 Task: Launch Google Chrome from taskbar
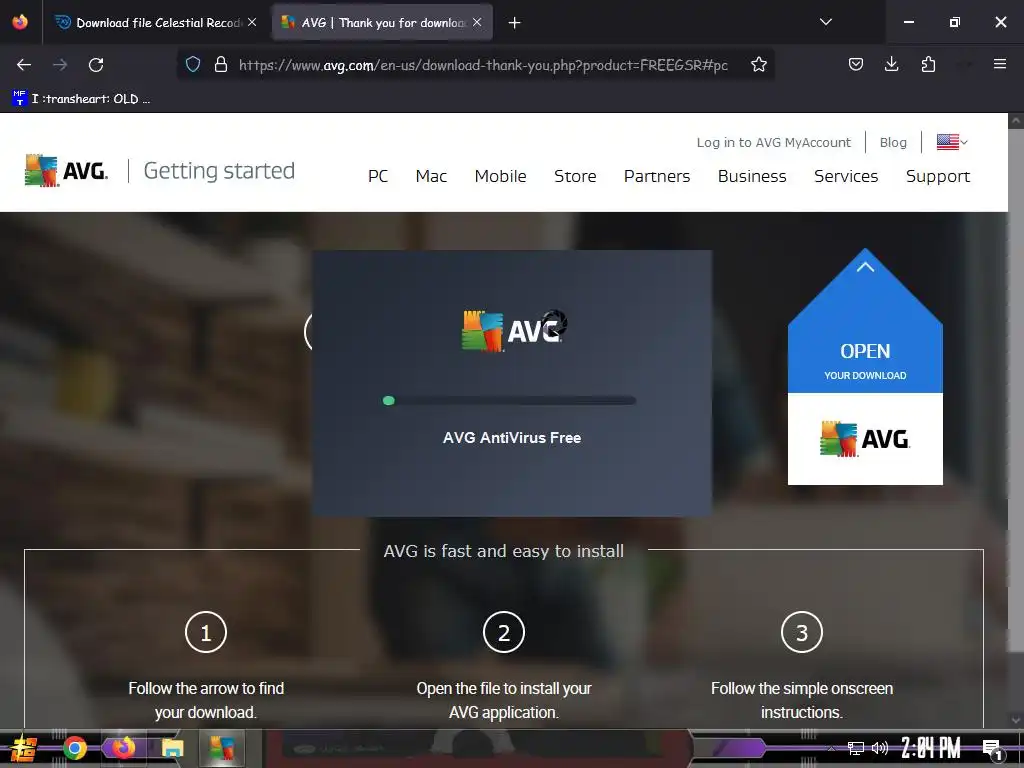74,748
